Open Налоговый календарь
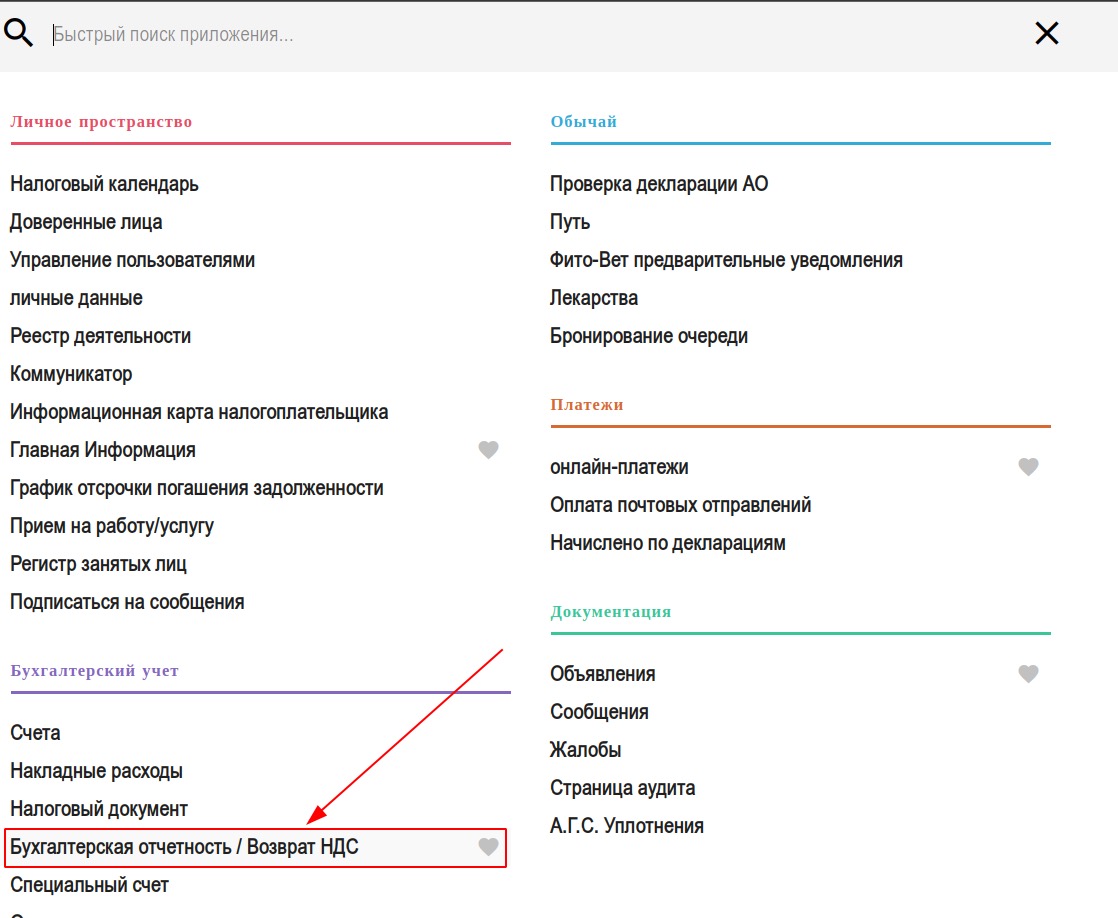Screen dimensions: 1118x918 [104, 184]
